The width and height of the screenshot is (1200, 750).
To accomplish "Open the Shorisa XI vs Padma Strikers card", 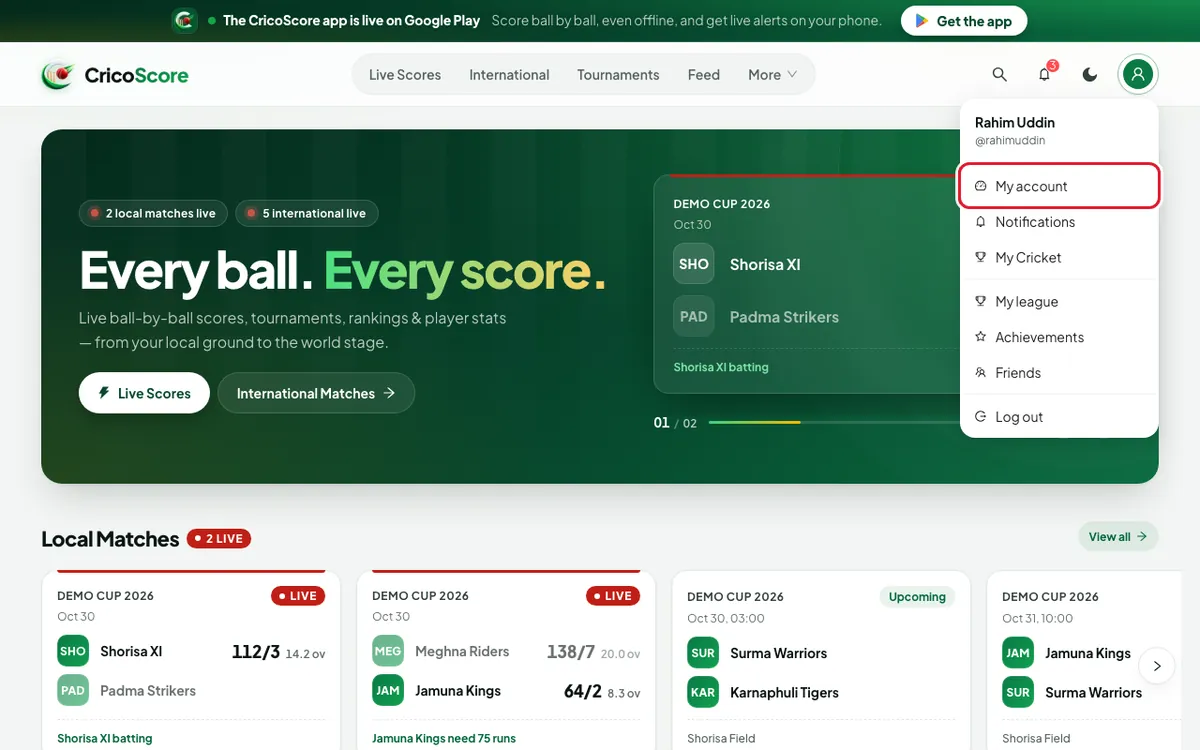I will (191, 660).
